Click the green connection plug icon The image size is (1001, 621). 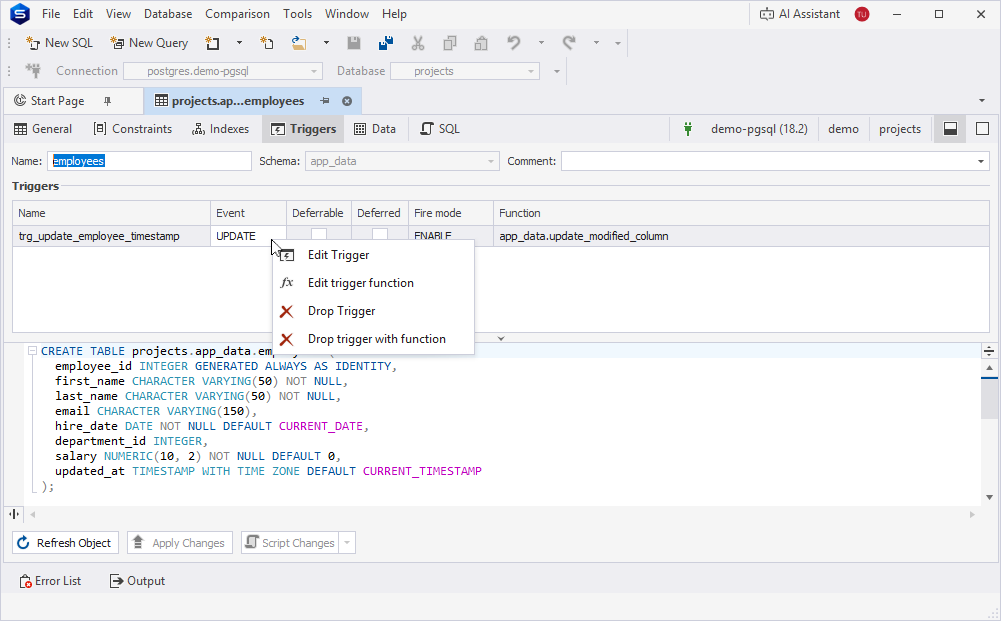[x=688, y=129]
